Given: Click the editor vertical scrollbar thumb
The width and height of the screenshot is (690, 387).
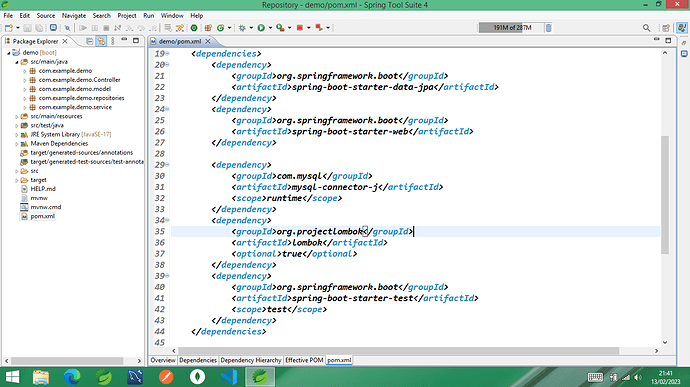Looking at the screenshot, I should point(664,195).
